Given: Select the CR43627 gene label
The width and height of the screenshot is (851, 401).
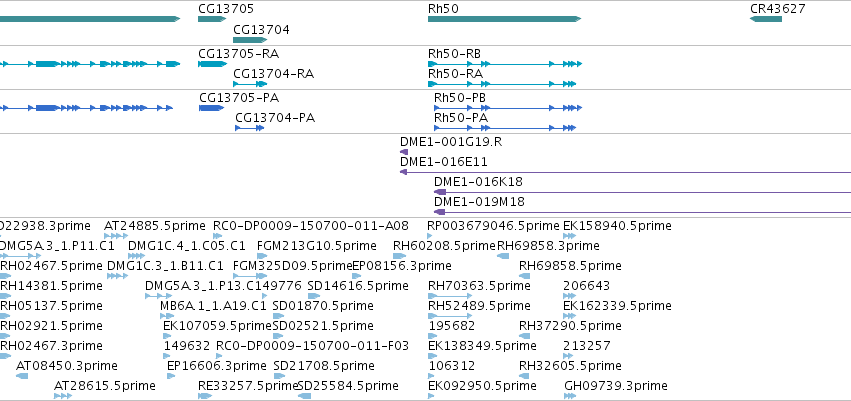Looking at the screenshot, I should pyautogui.click(x=777, y=9).
